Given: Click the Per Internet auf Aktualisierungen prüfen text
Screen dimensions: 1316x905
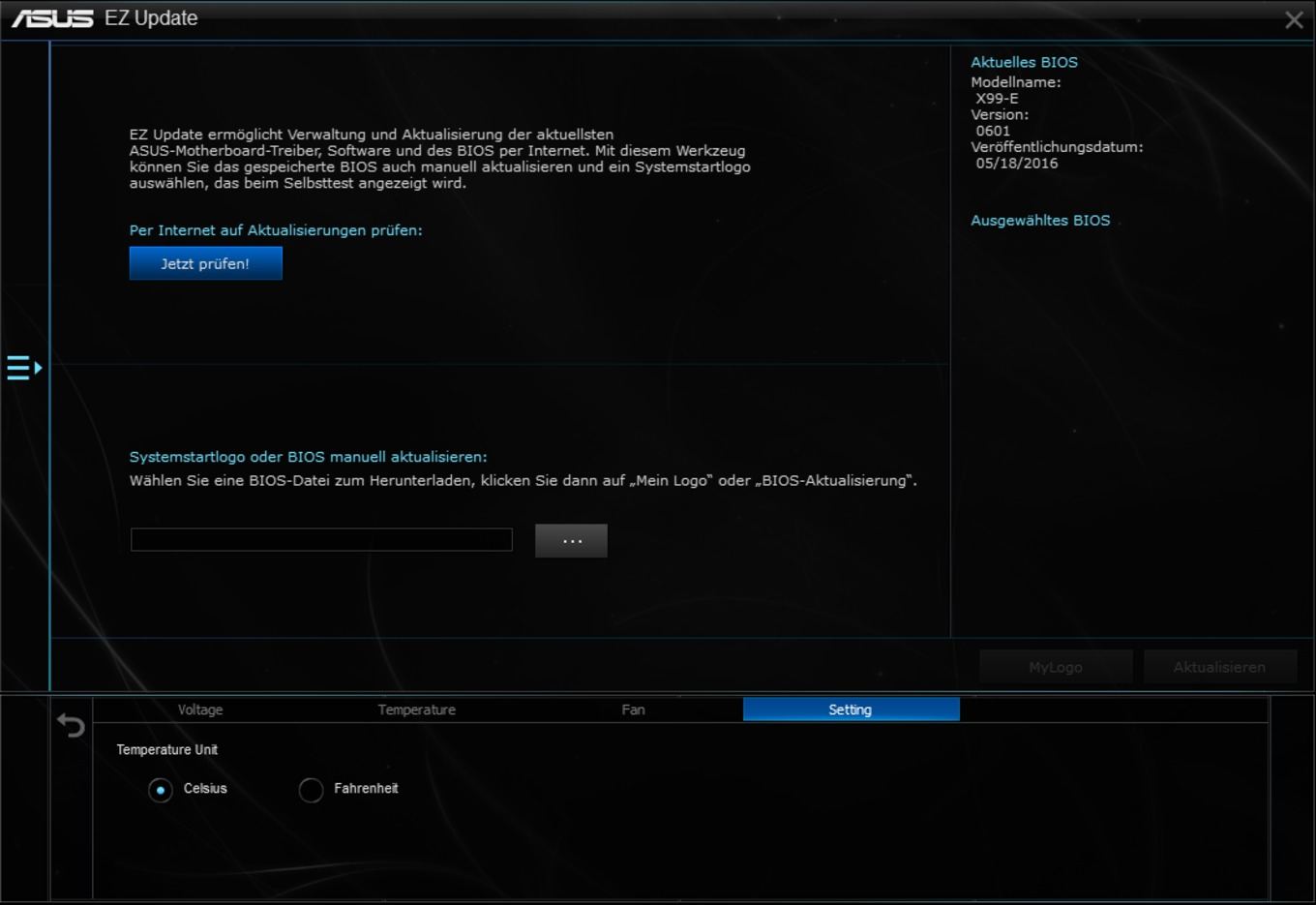Looking at the screenshot, I should [x=276, y=230].
